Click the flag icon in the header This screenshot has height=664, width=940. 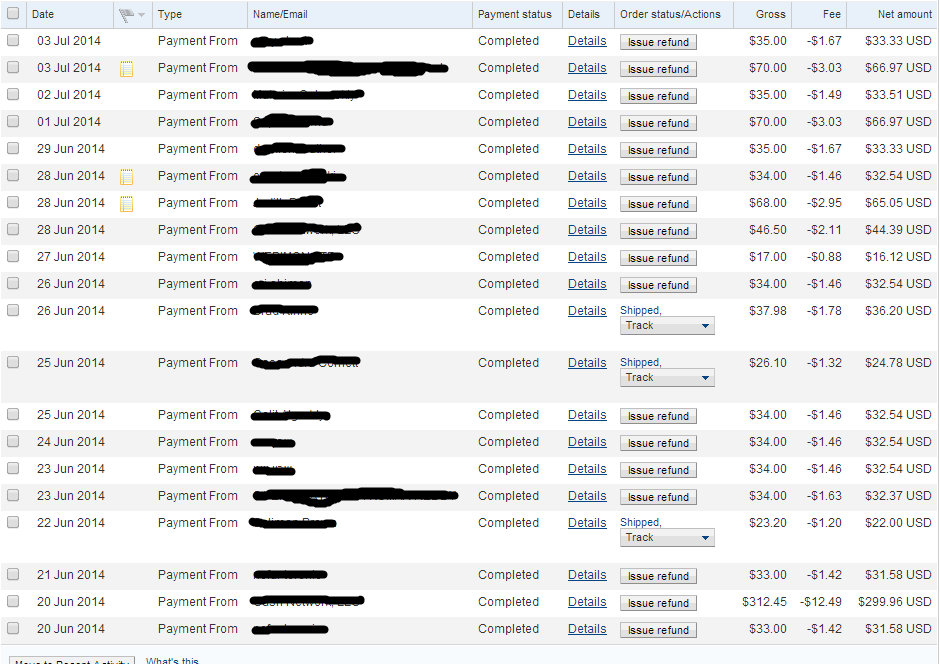point(126,15)
